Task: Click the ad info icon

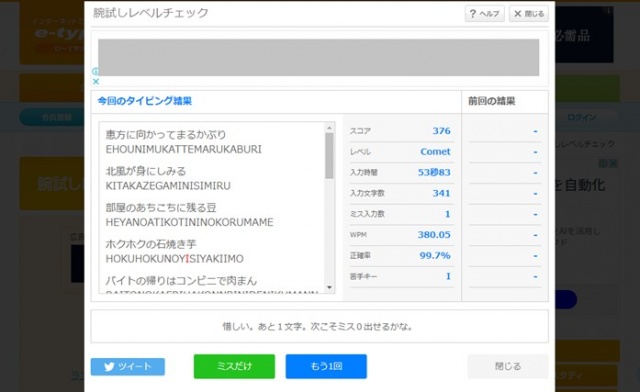Action: point(96,71)
